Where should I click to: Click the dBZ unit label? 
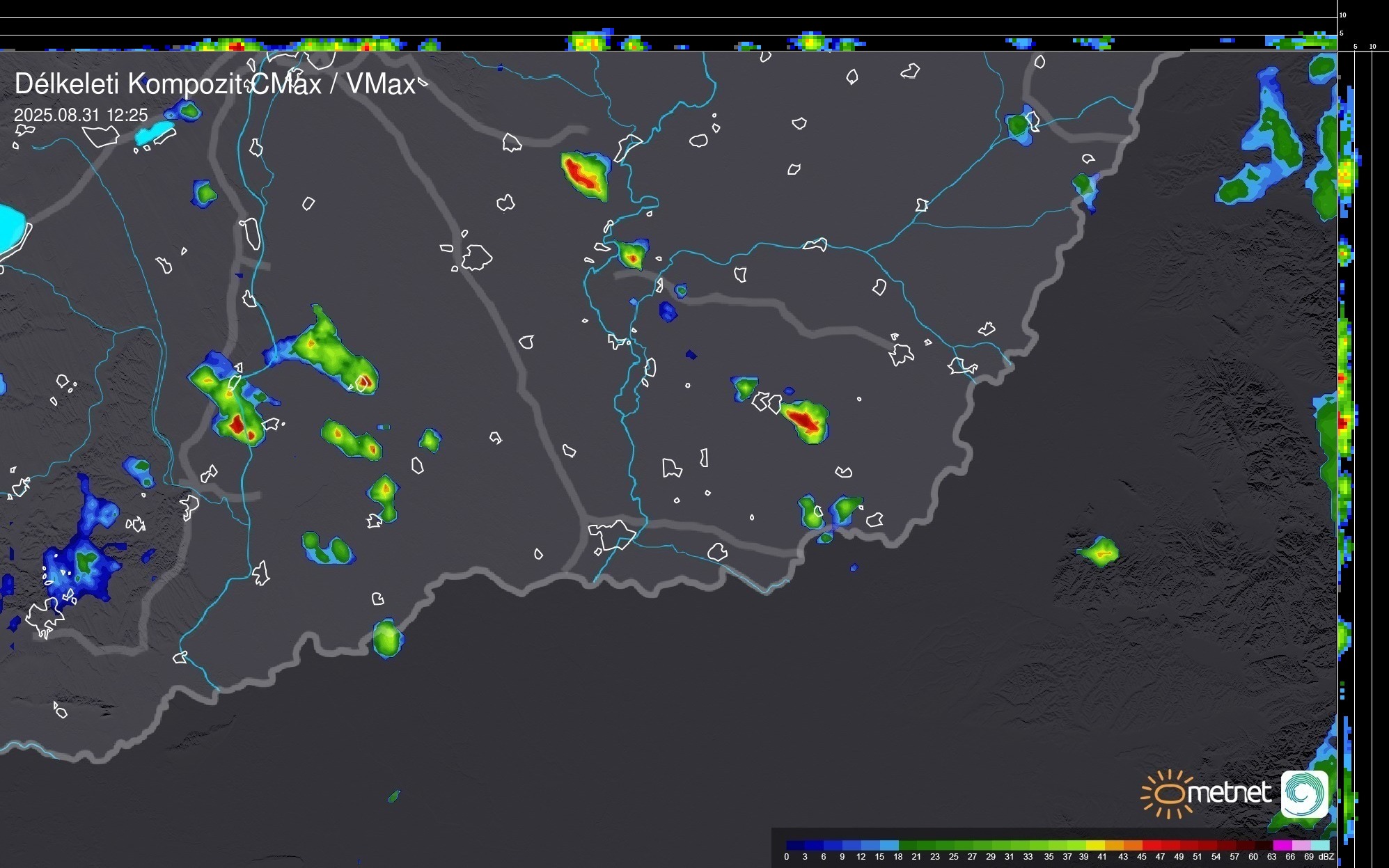[x=1326, y=857]
